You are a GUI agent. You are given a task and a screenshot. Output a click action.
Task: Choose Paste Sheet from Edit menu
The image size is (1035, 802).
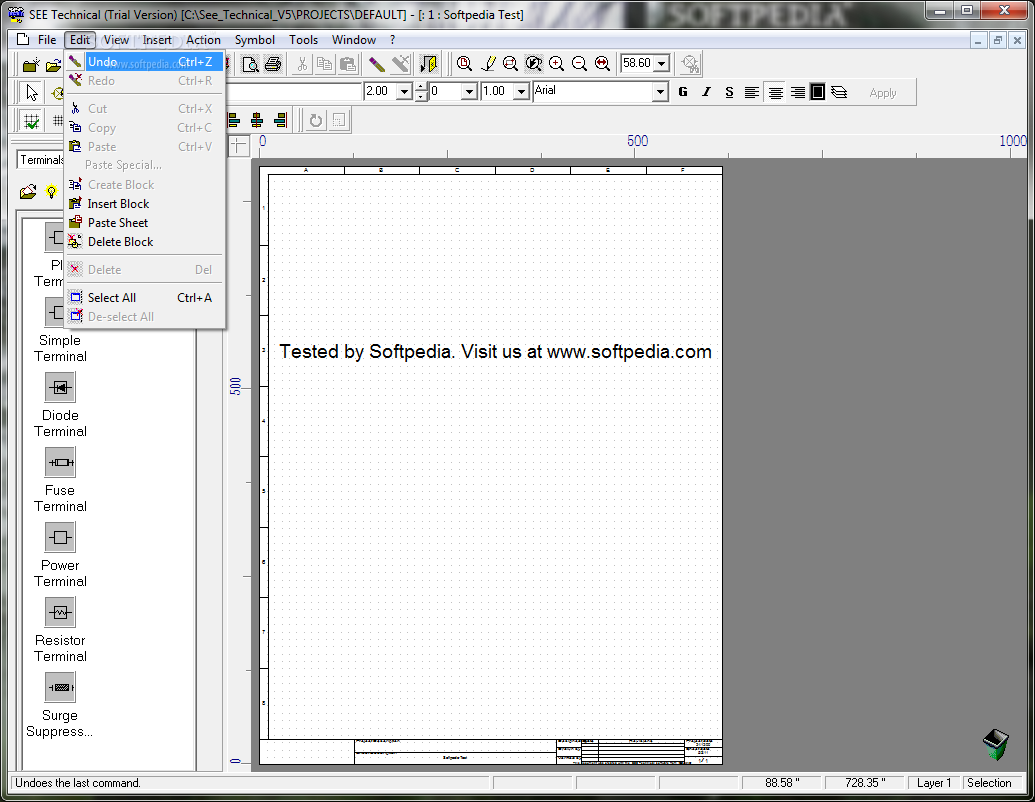[x=145, y=223]
